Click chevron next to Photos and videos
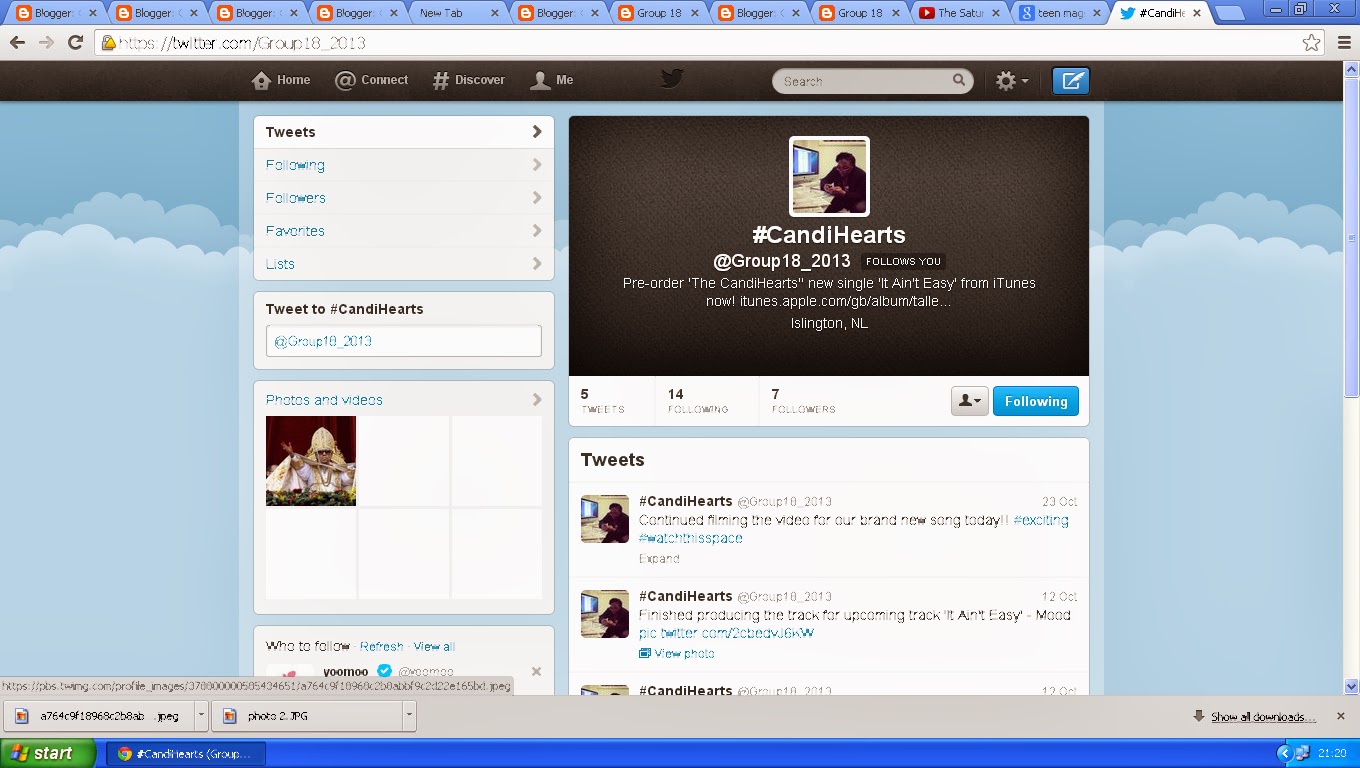1360x768 pixels. [x=537, y=400]
